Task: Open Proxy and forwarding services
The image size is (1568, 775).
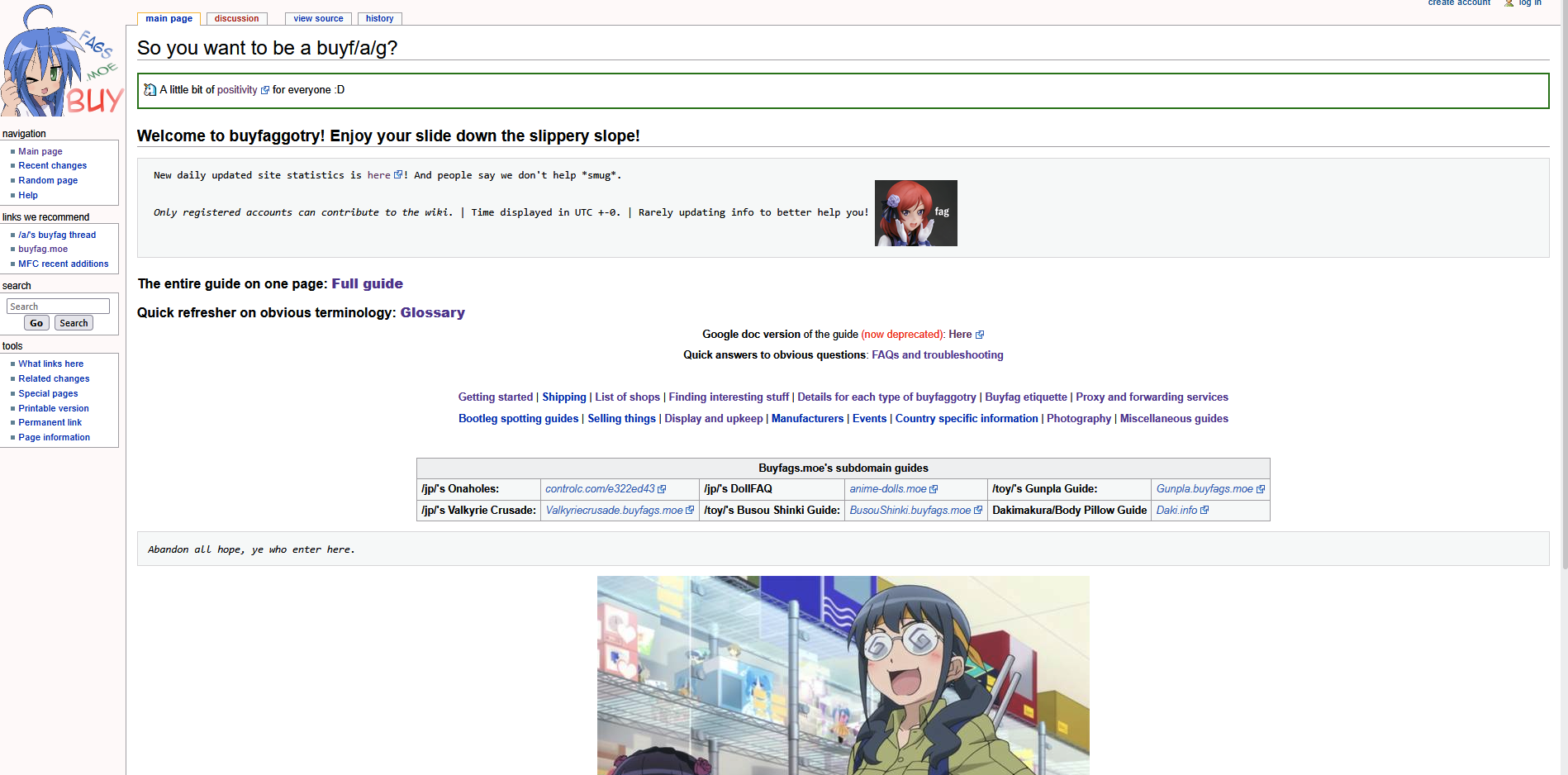Action: [1152, 397]
